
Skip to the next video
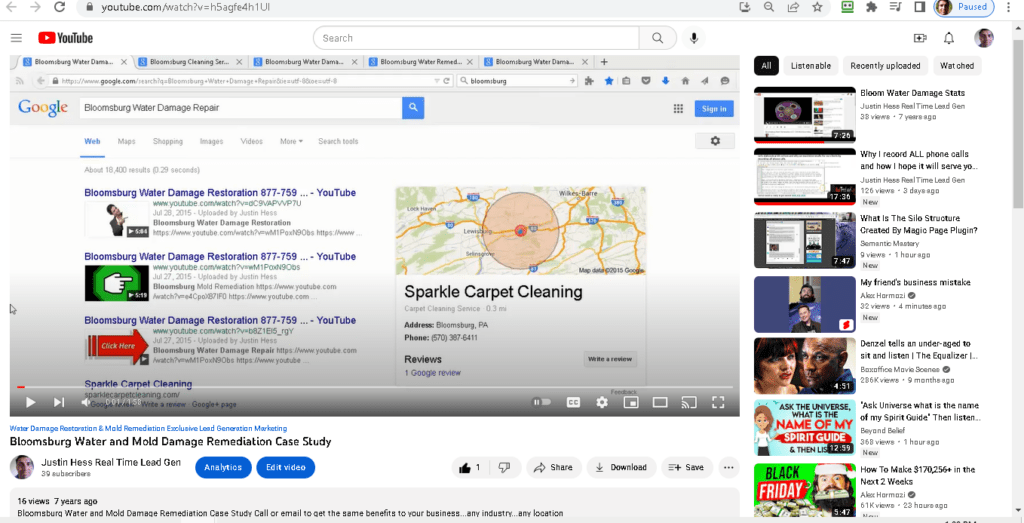(x=59, y=402)
